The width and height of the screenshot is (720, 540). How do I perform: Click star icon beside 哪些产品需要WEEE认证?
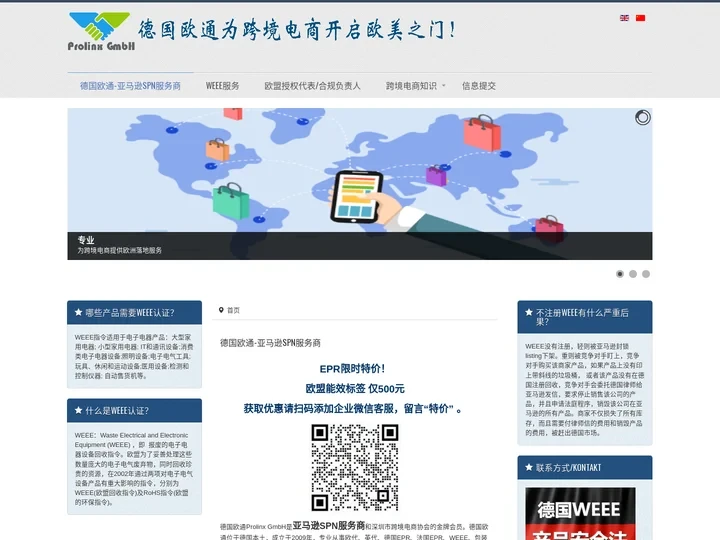click(78, 312)
